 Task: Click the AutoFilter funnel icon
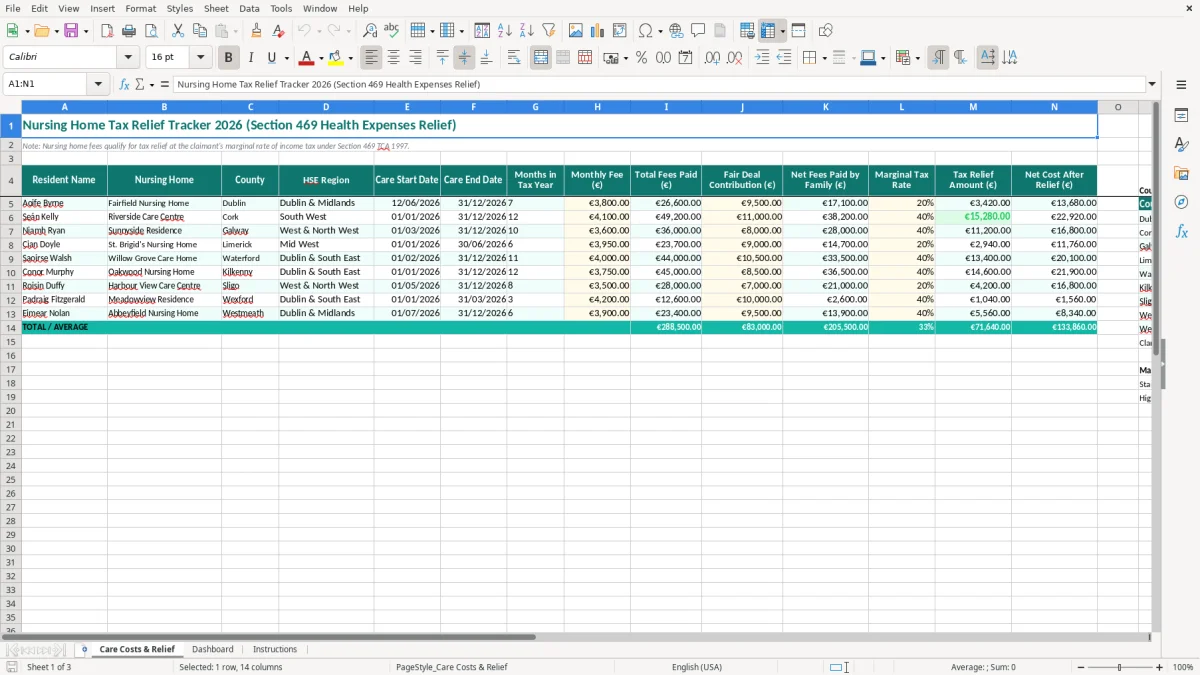coord(548,31)
